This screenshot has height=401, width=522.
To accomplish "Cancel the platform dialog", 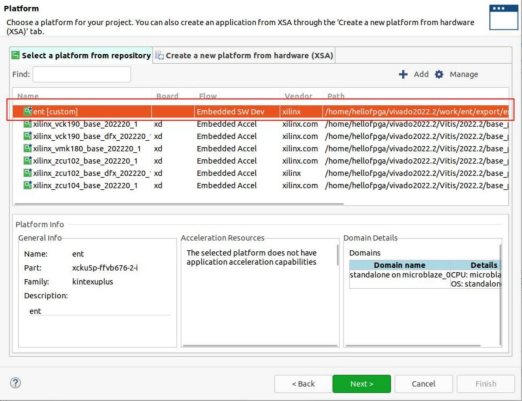I will 423,384.
